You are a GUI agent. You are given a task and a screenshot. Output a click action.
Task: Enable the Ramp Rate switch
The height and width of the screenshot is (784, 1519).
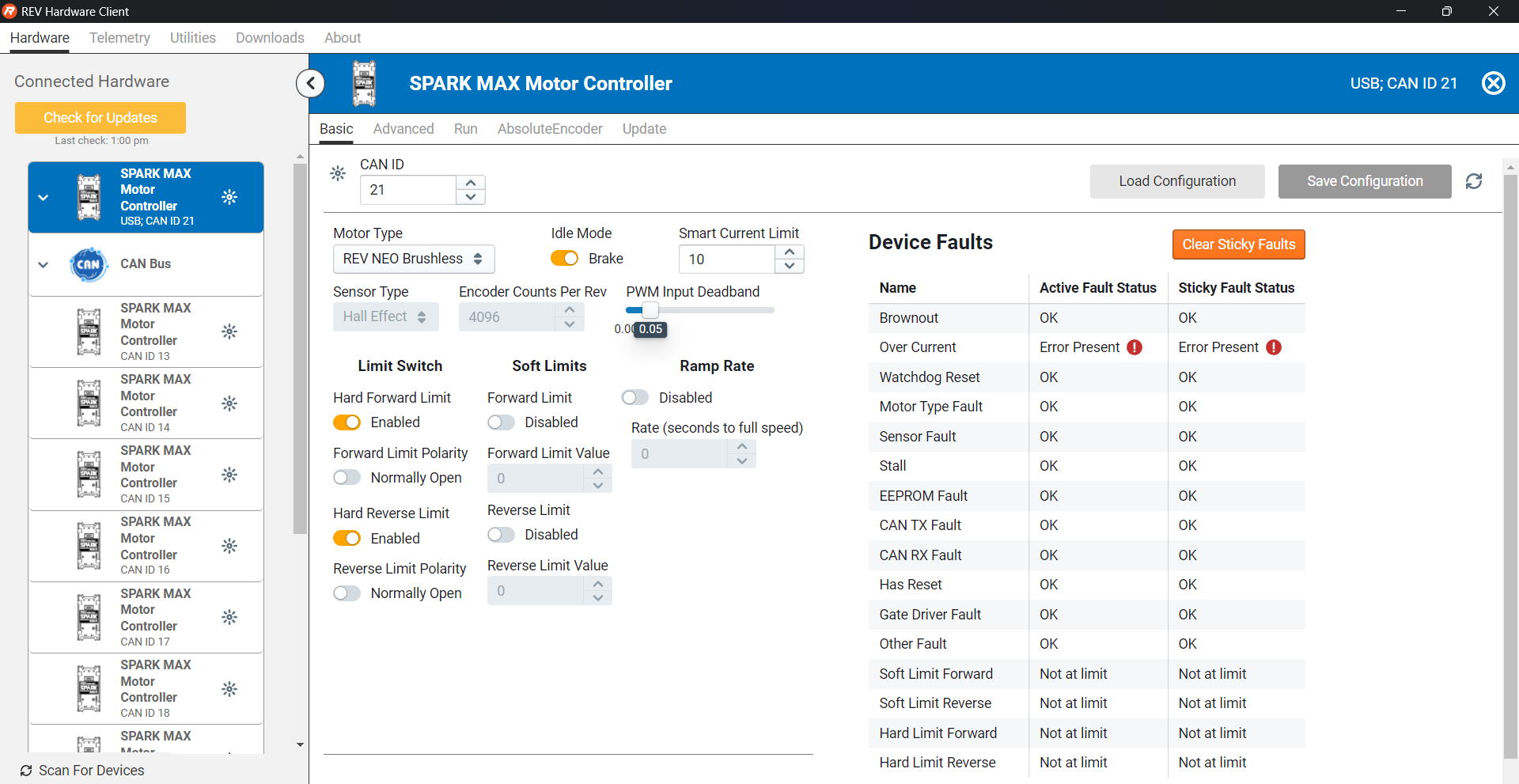coord(635,397)
